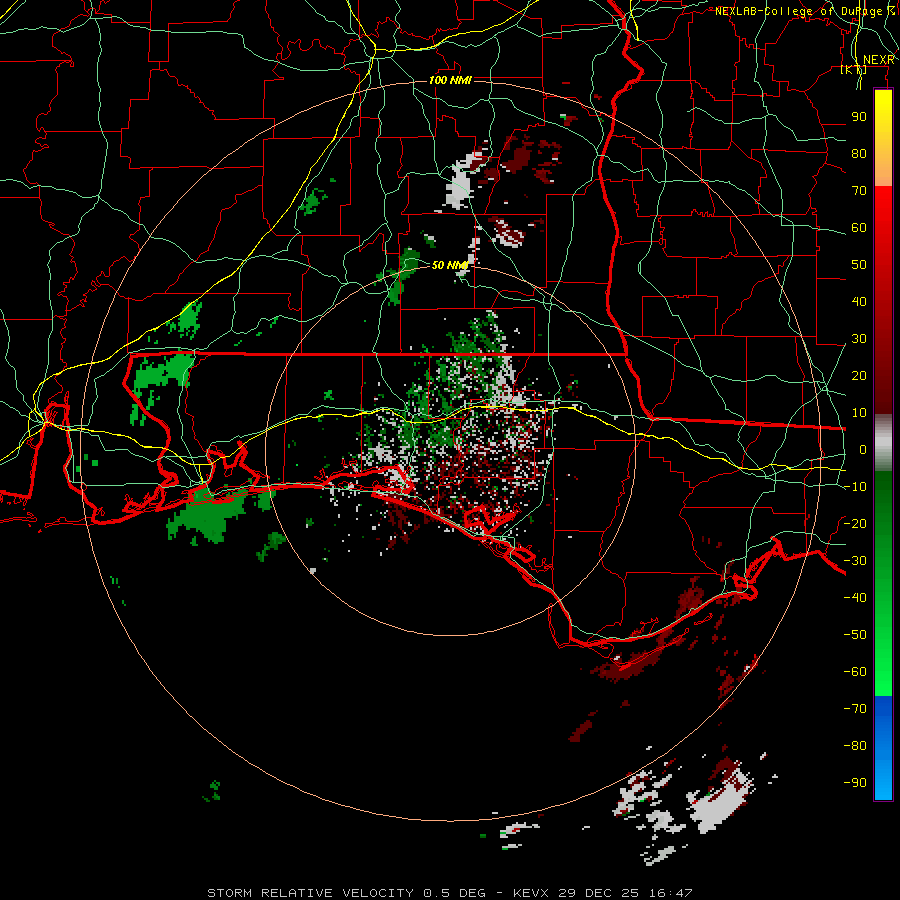Click the "60" value on velocity scale
900x900 pixels.
pyautogui.click(x=859, y=228)
